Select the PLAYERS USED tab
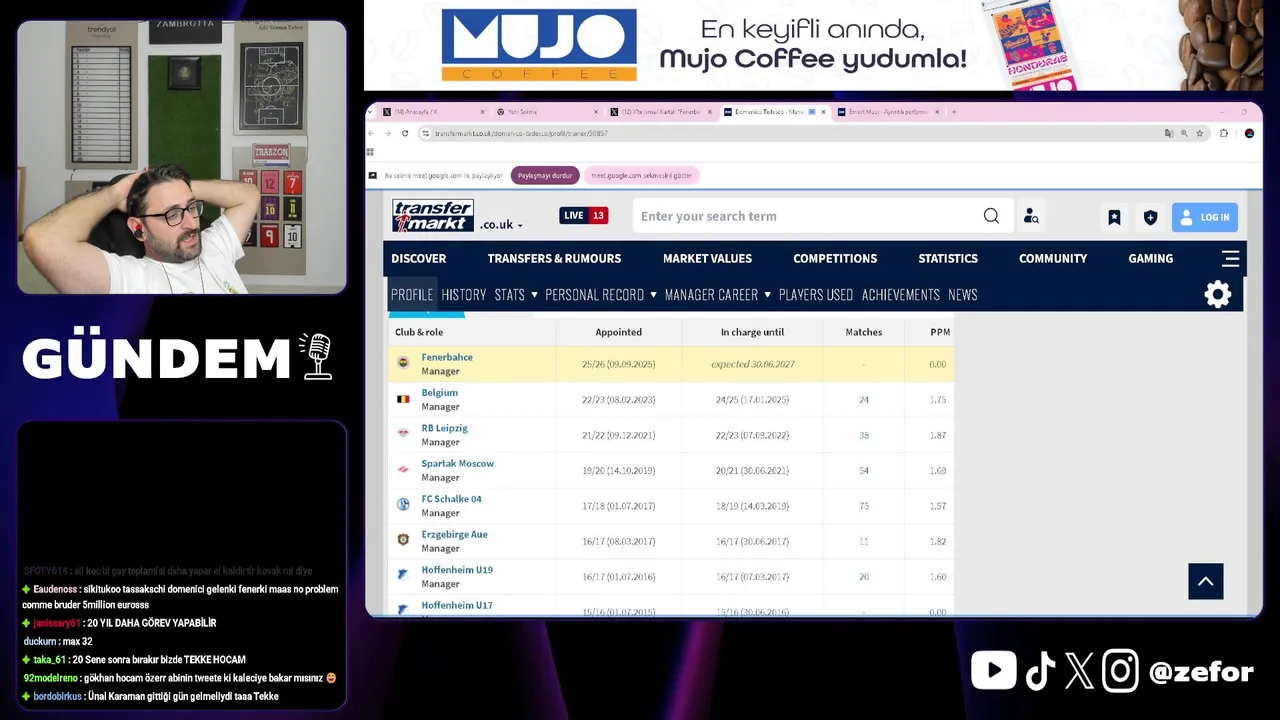Viewport: 1280px width, 720px height. pyautogui.click(x=816, y=295)
